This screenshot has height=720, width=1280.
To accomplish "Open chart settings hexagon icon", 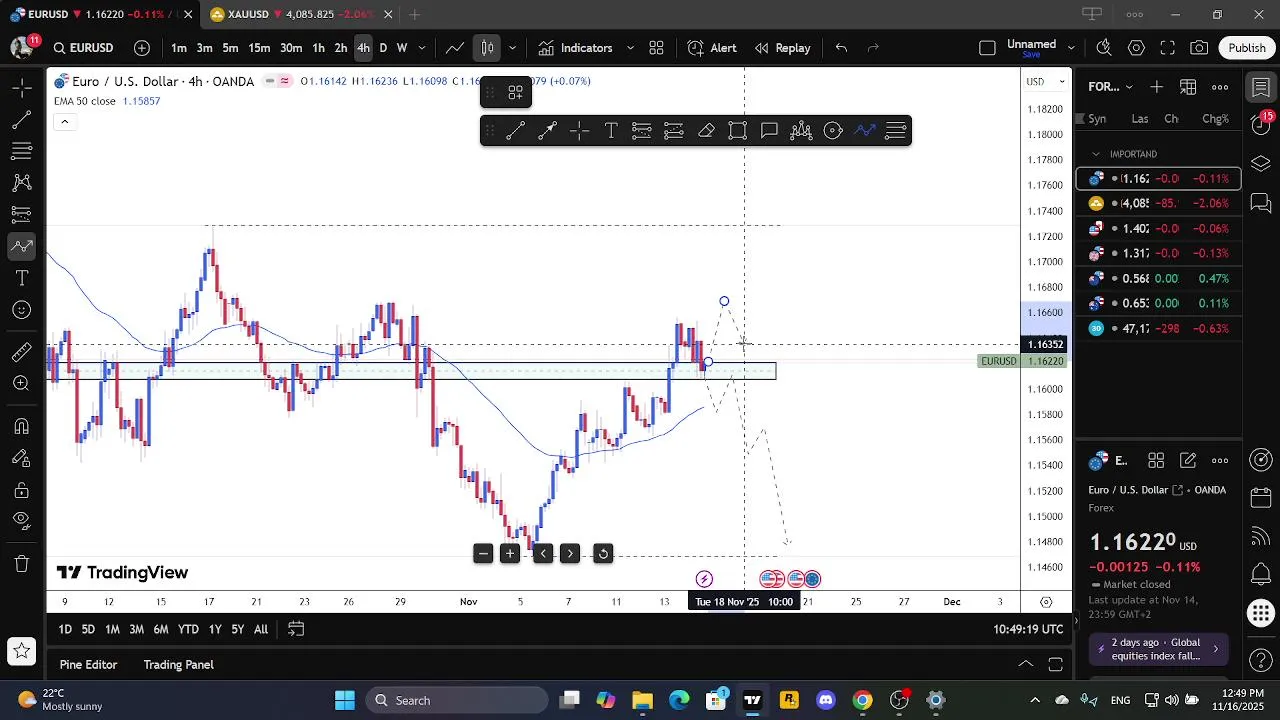I will click(1136, 48).
